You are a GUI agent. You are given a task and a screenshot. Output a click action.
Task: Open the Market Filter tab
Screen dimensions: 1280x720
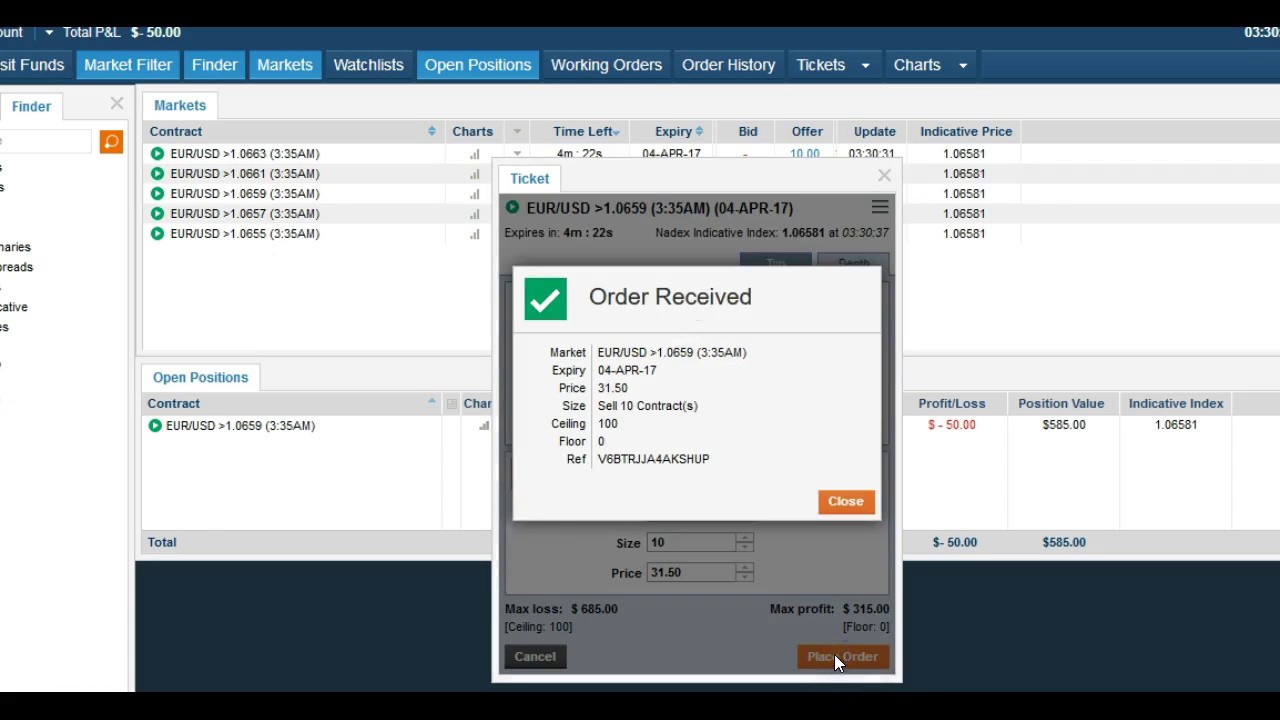(128, 65)
